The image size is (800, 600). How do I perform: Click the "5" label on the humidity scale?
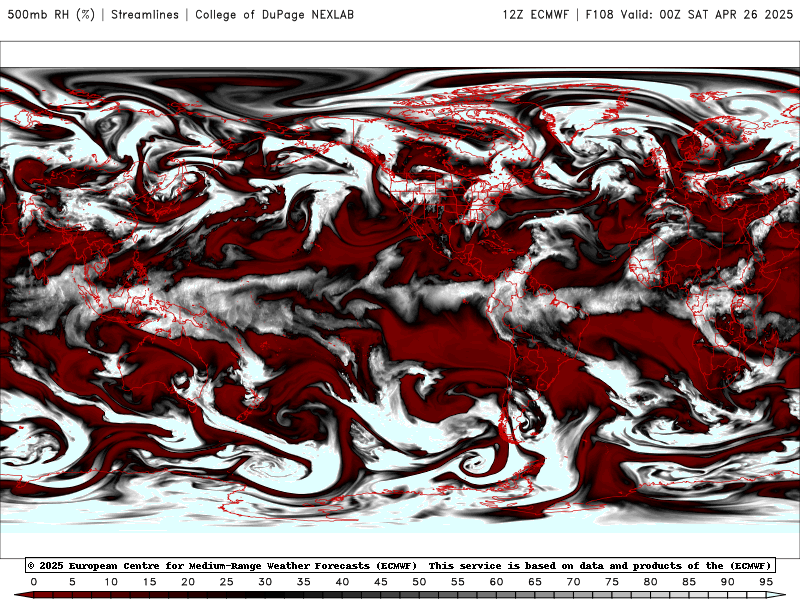click(x=72, y=582)
